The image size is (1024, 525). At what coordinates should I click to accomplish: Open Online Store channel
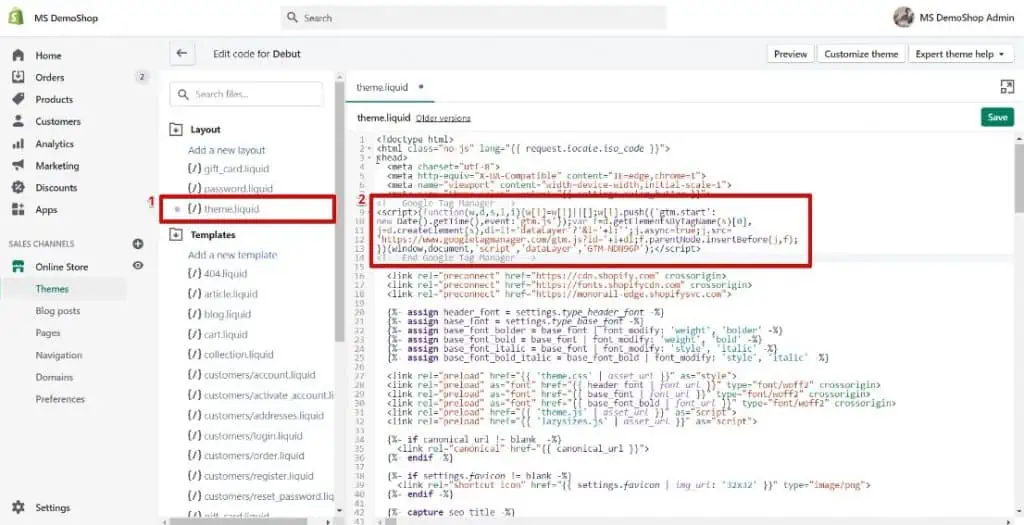click(62, 266)
